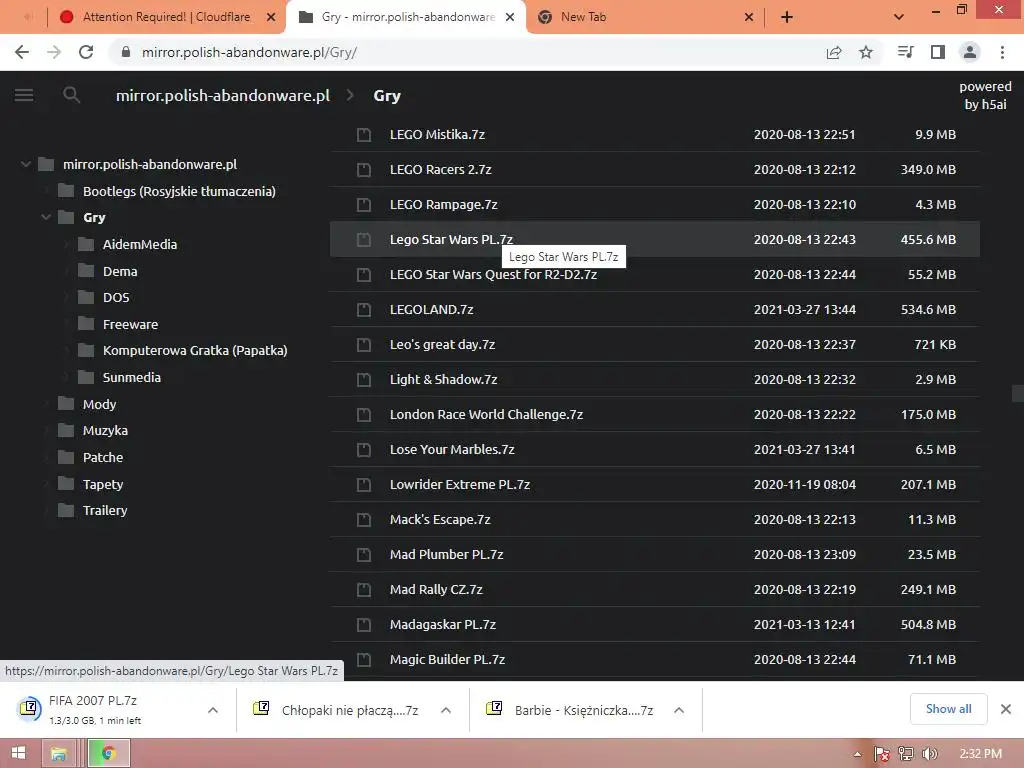
Task: Open volume speaker icon in system tray
Action: click(929, 754)
